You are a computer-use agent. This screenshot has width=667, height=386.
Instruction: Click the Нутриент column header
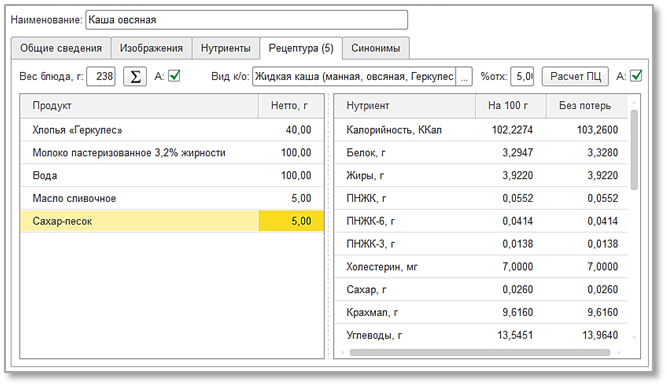point(405,106)
